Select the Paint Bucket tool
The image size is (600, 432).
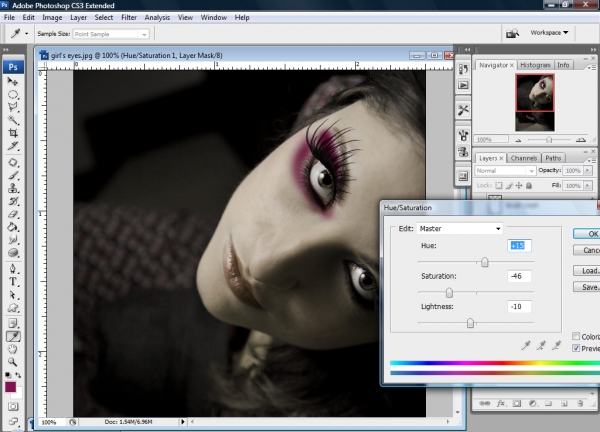[x=13, y=227]
